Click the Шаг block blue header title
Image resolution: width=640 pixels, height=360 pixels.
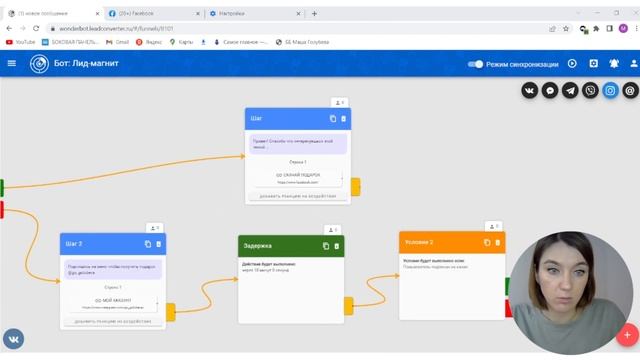click(256, 118)
